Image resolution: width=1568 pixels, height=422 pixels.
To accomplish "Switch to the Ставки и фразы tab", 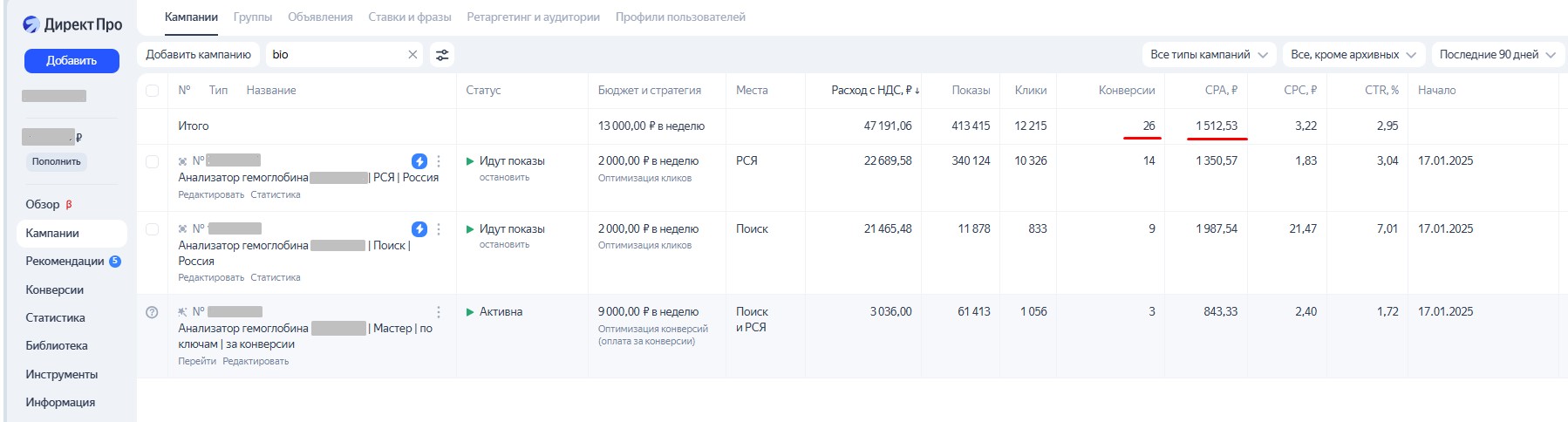I will tap(410, 17).
